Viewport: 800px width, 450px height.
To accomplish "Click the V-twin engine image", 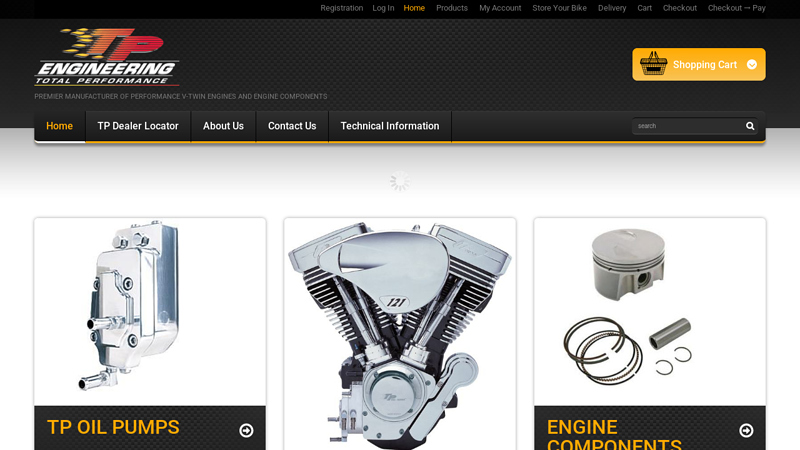I will click(x=399, y=334).
